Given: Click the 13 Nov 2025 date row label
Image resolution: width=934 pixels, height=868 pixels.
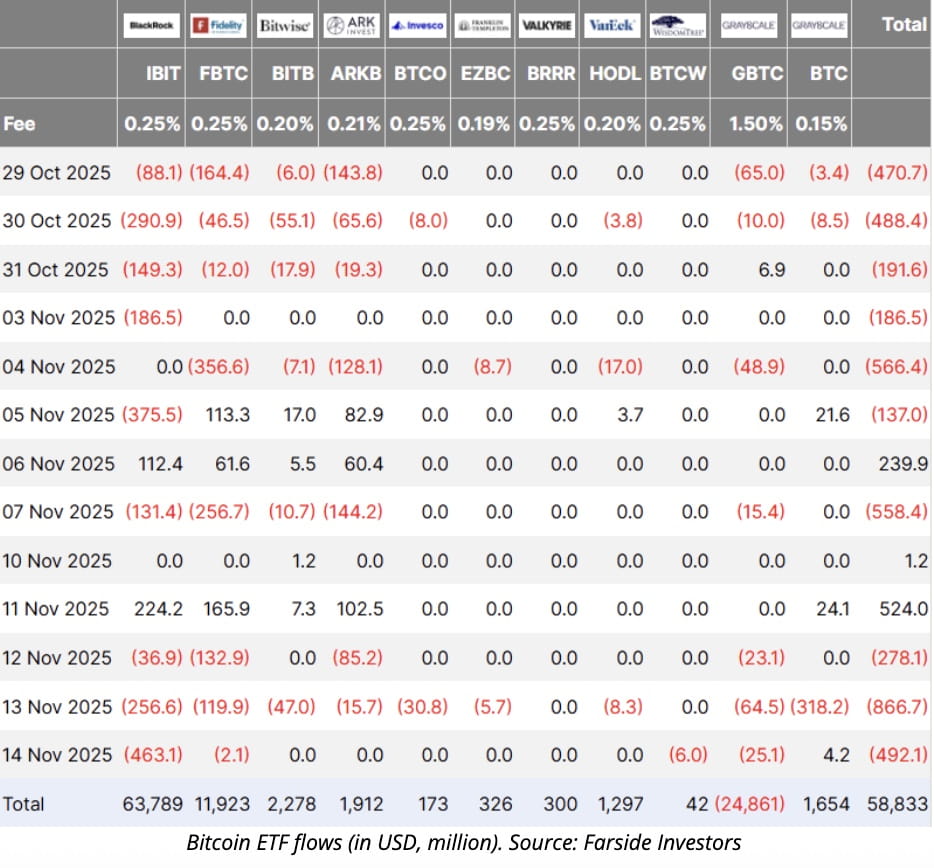Looking at the screenshot, I should 57,706.
